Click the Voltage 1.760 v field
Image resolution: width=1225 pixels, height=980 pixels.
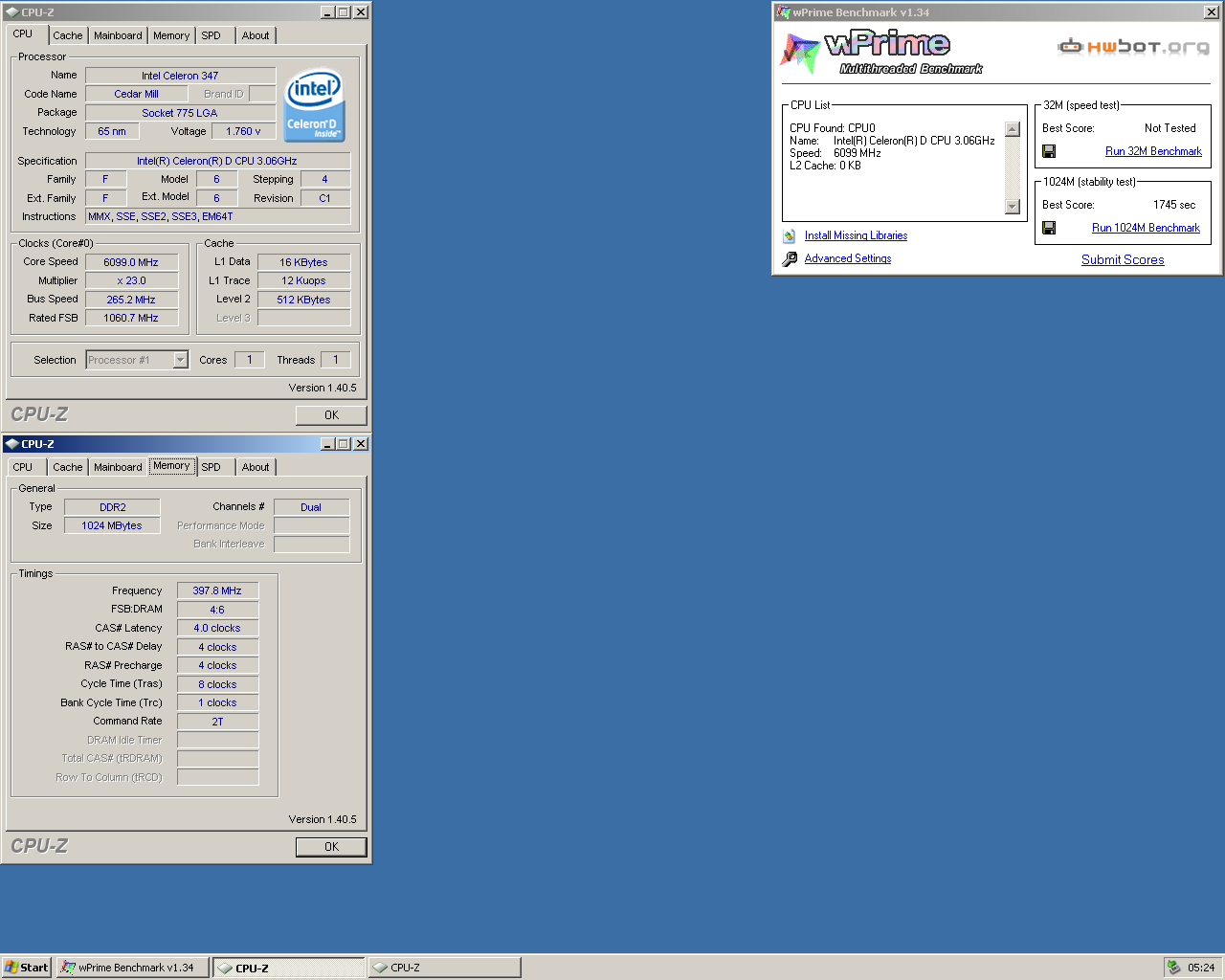click(x=243, y=131)
